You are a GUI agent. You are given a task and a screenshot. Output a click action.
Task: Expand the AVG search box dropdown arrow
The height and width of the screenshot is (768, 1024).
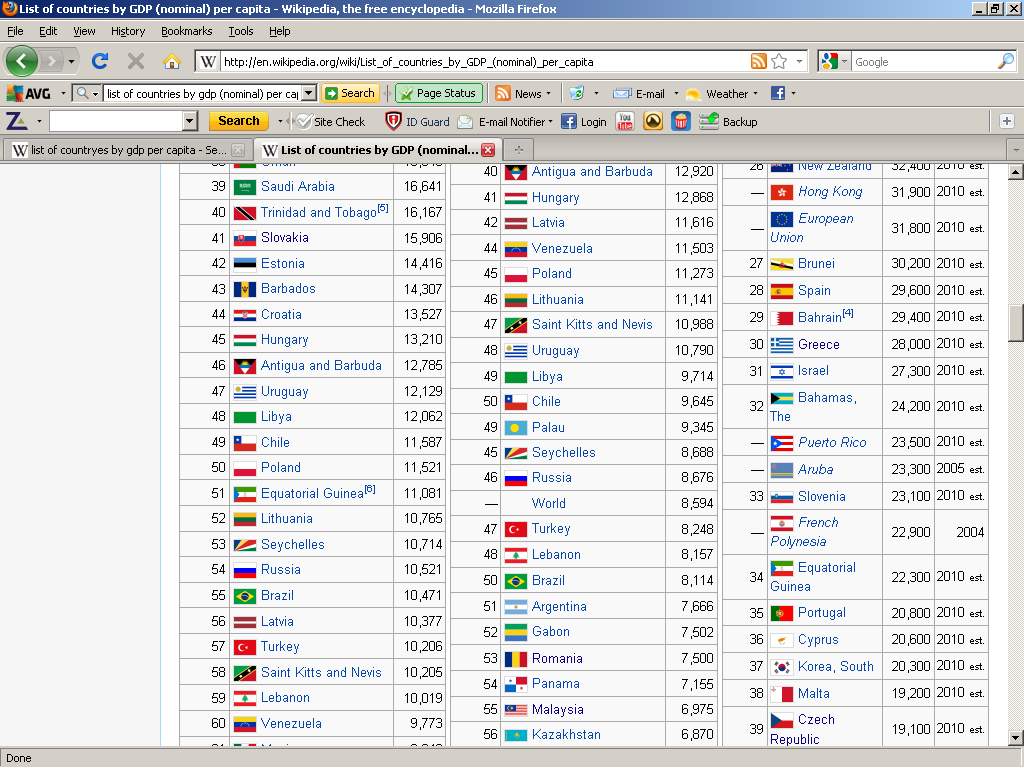tap(308, 93)
